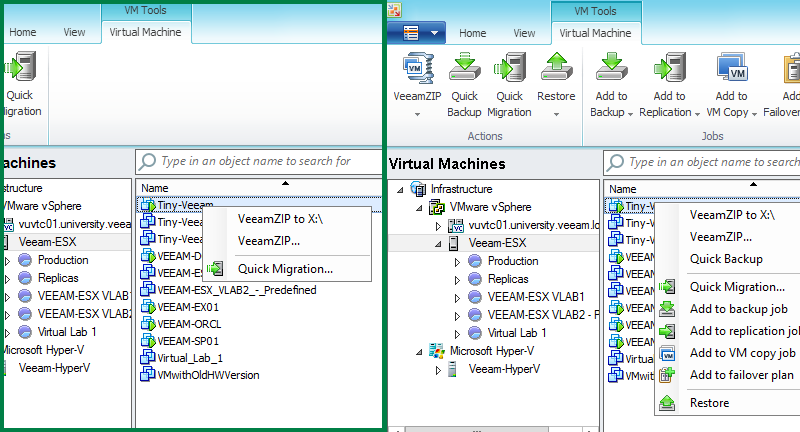Click Production resource pool icon in right tree
Image resolution: width=800 pixels, height=432 pixels.
[475, 261]
